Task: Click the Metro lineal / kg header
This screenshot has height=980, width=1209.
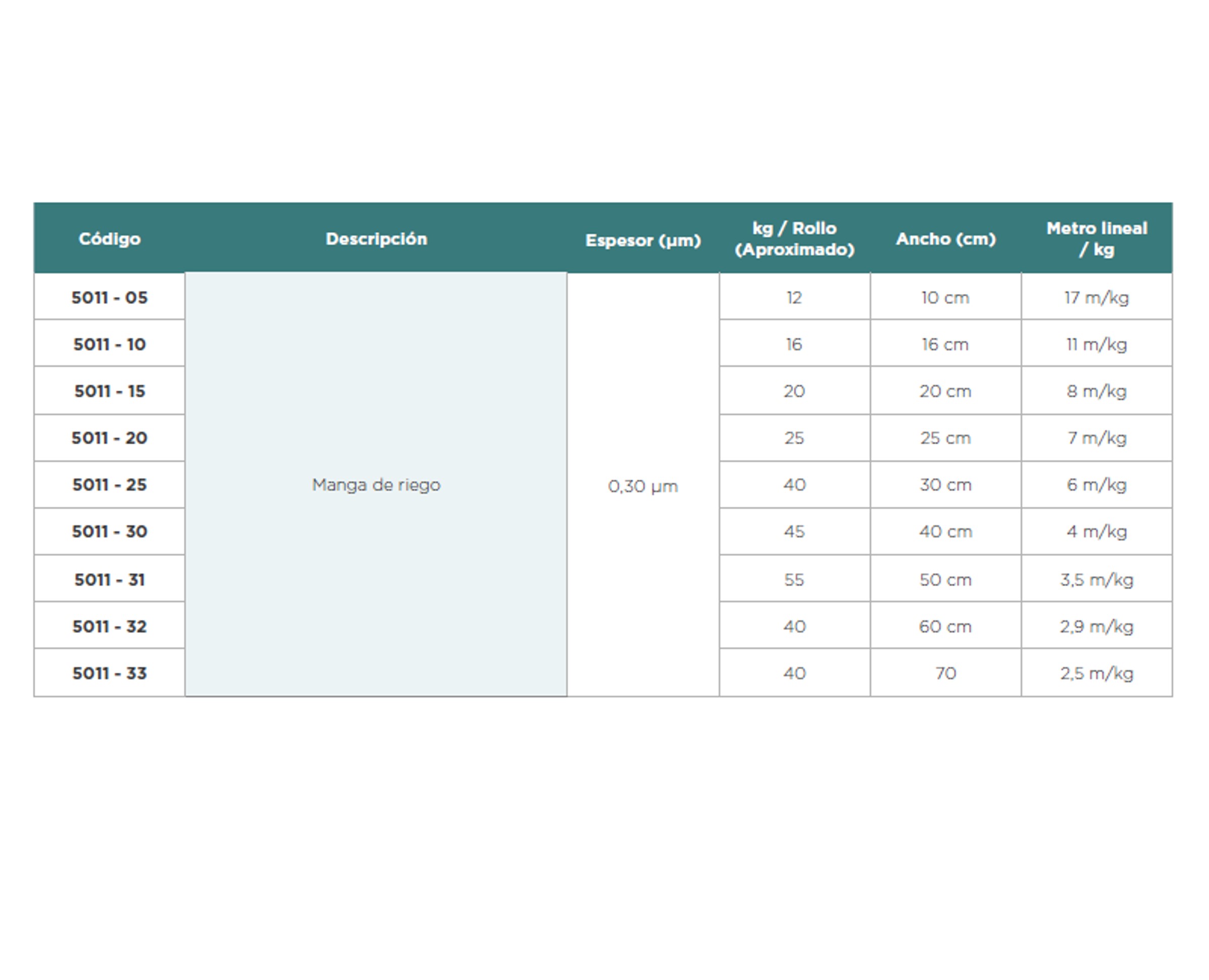Action: pyautogui.click(x=1096, y=239)
